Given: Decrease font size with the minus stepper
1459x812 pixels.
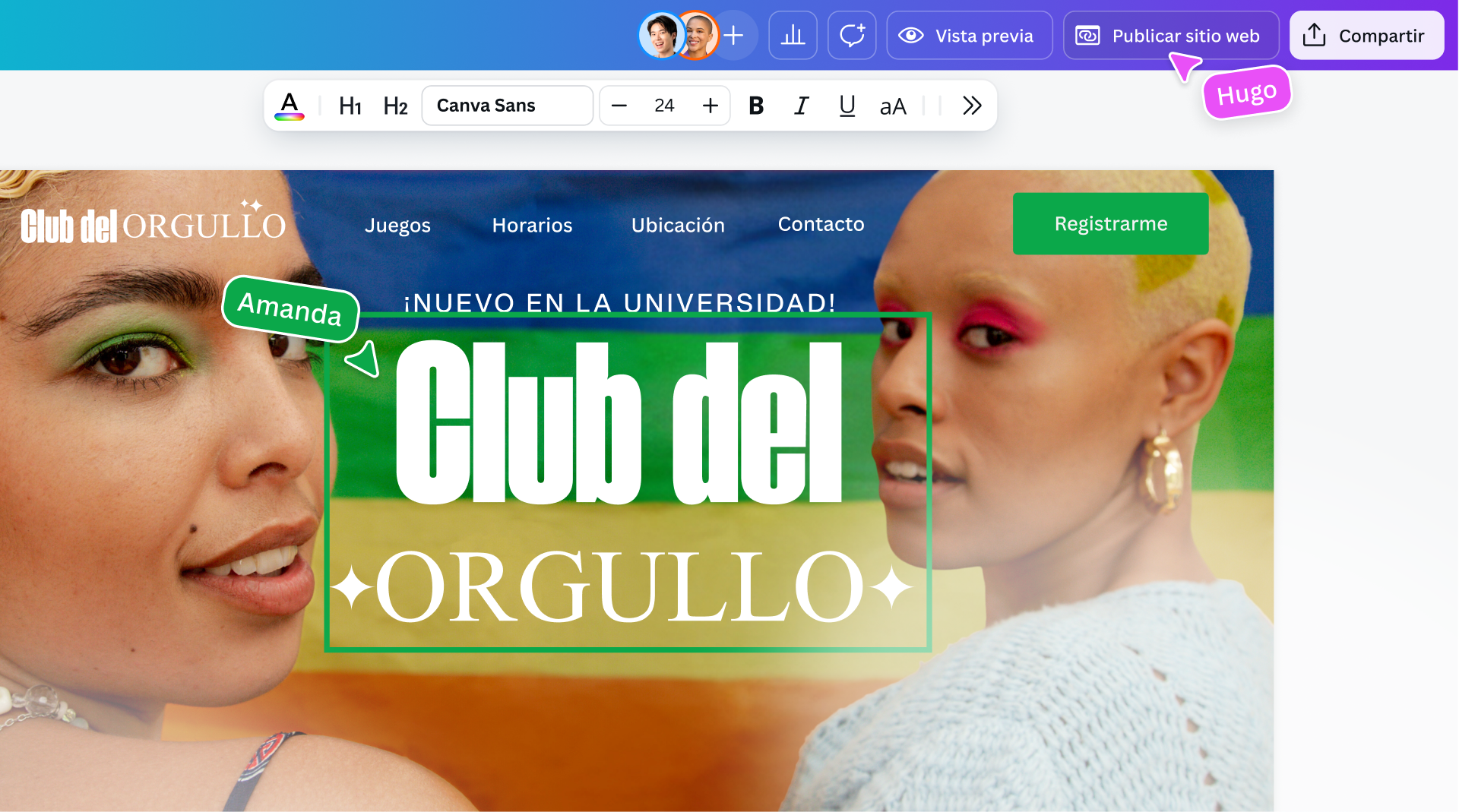Looking at the screenshot, I should 619,106.
